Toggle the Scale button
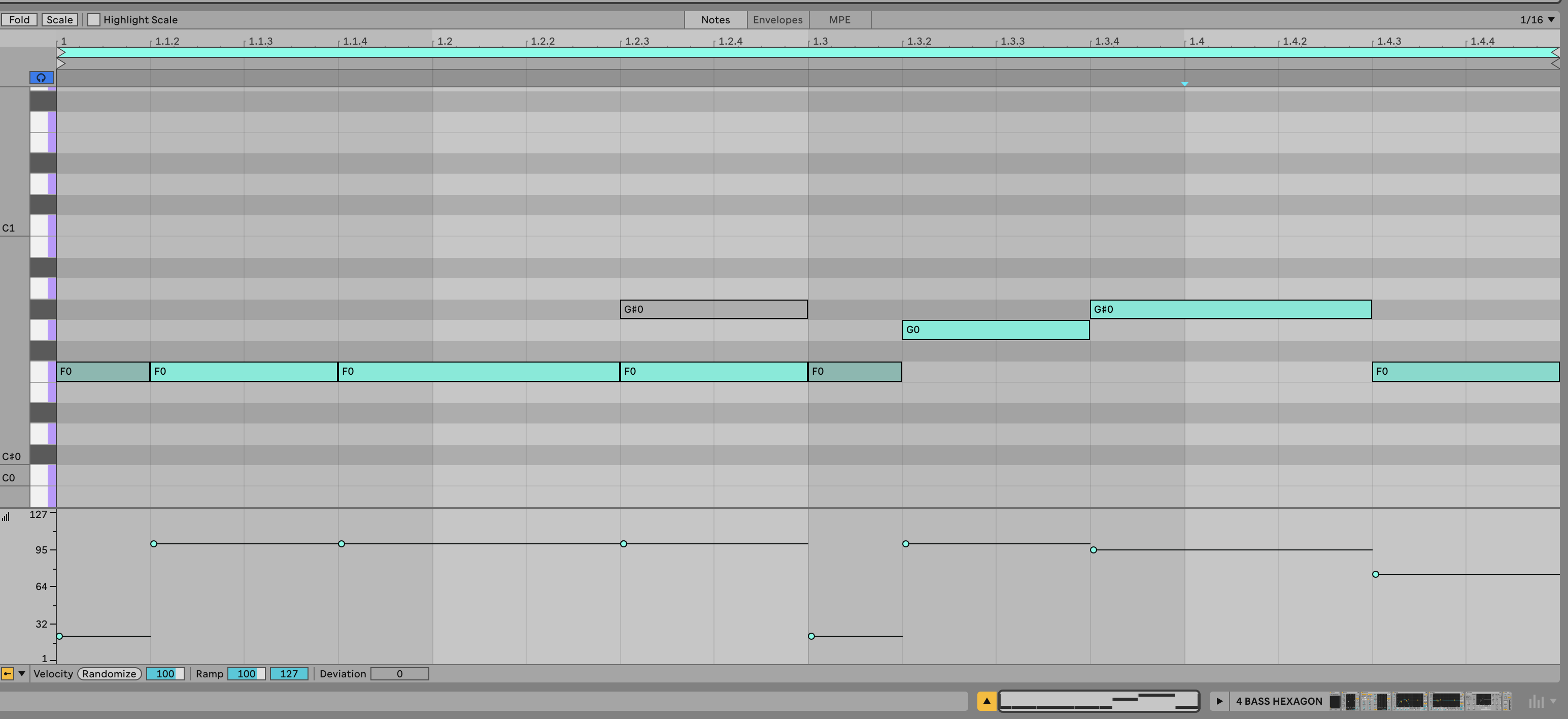The height and width of the screenshot is (719, 1568). pos(59,19)
